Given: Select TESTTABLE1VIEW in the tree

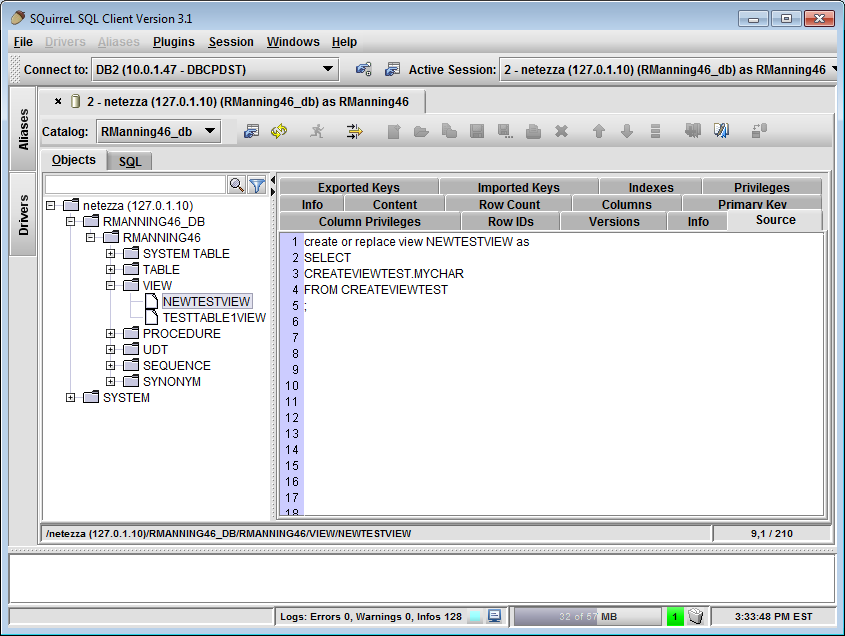Looking at the screenshot, I should (x=214, y=318).
